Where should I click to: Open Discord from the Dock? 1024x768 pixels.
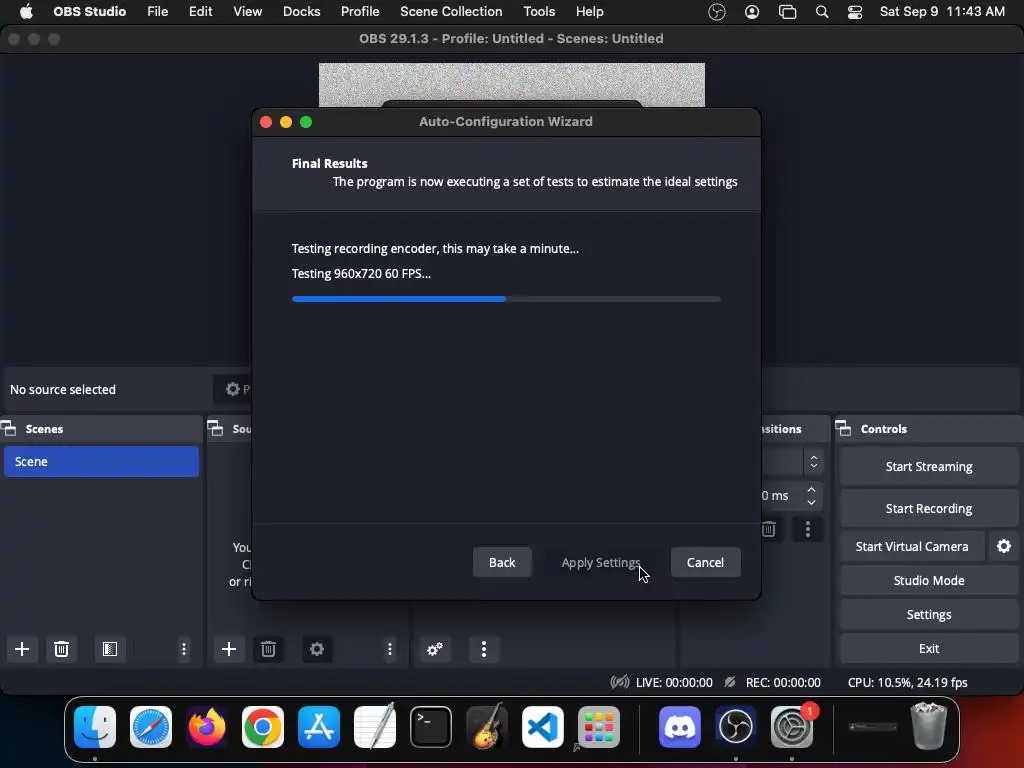tap(680, 727)
